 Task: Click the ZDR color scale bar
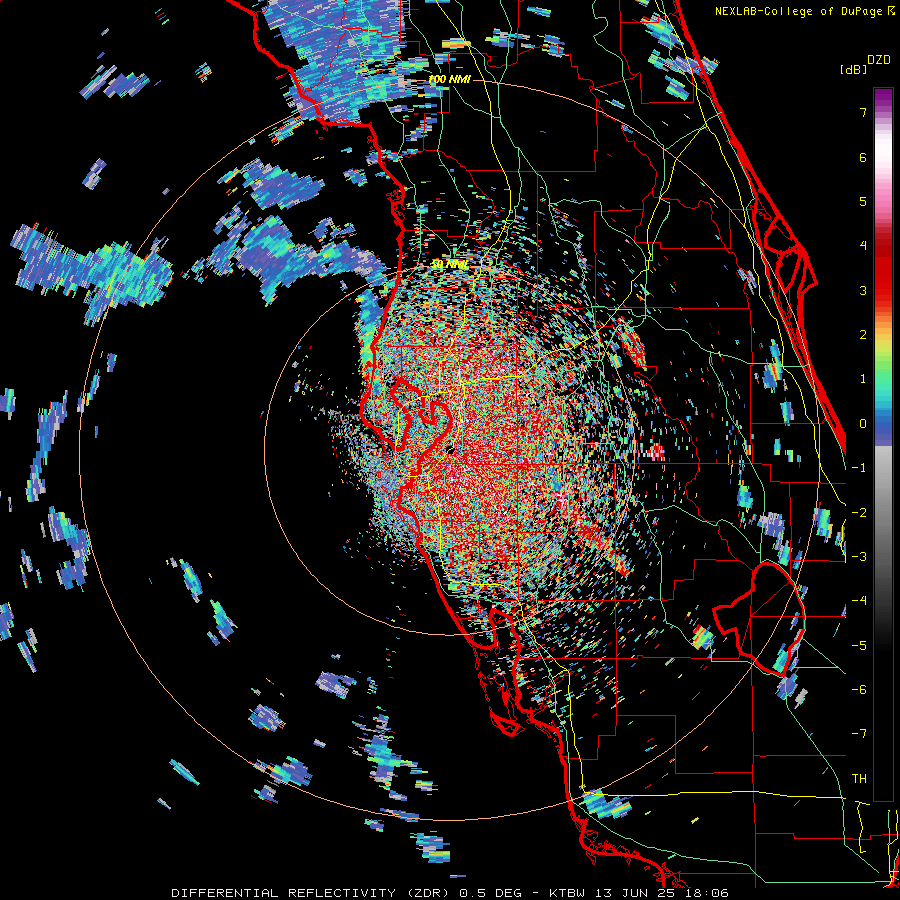883,444
